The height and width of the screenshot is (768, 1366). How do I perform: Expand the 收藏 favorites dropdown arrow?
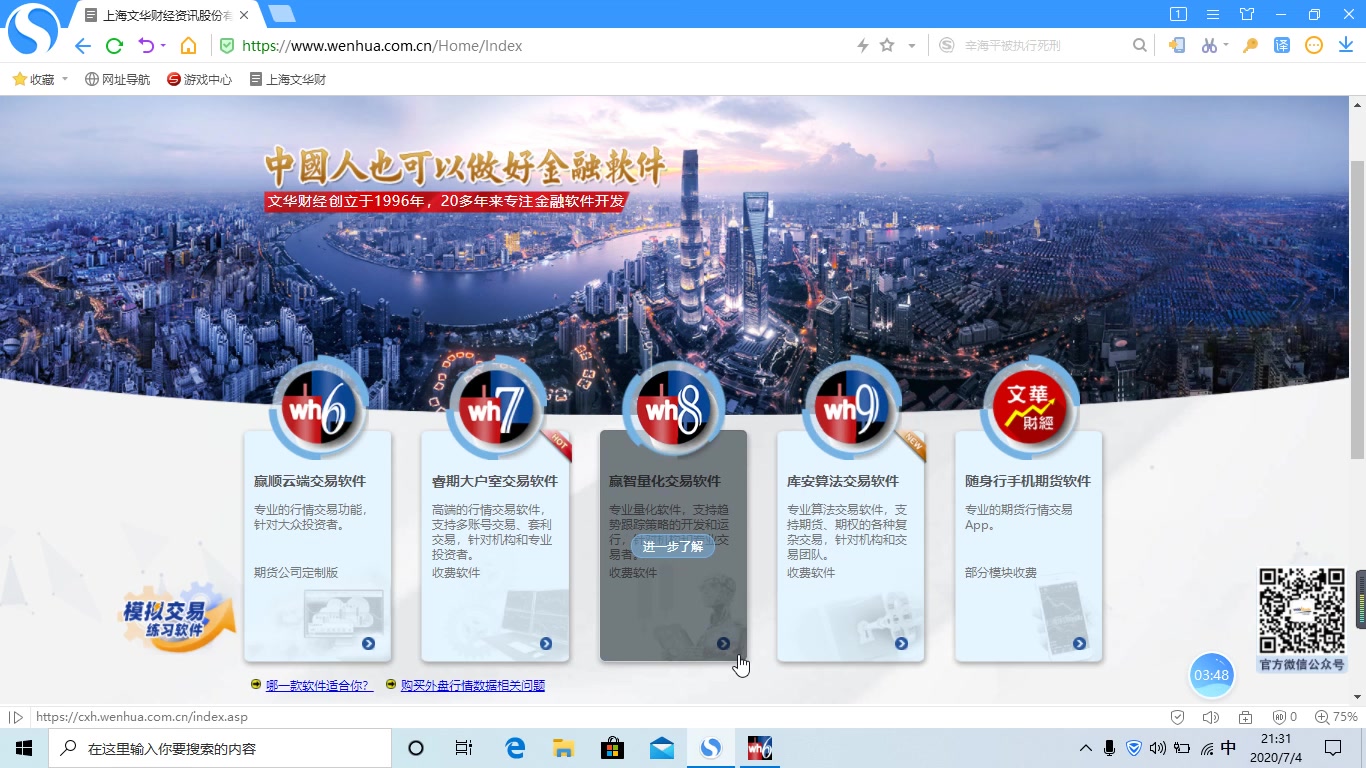coord(65,79)
